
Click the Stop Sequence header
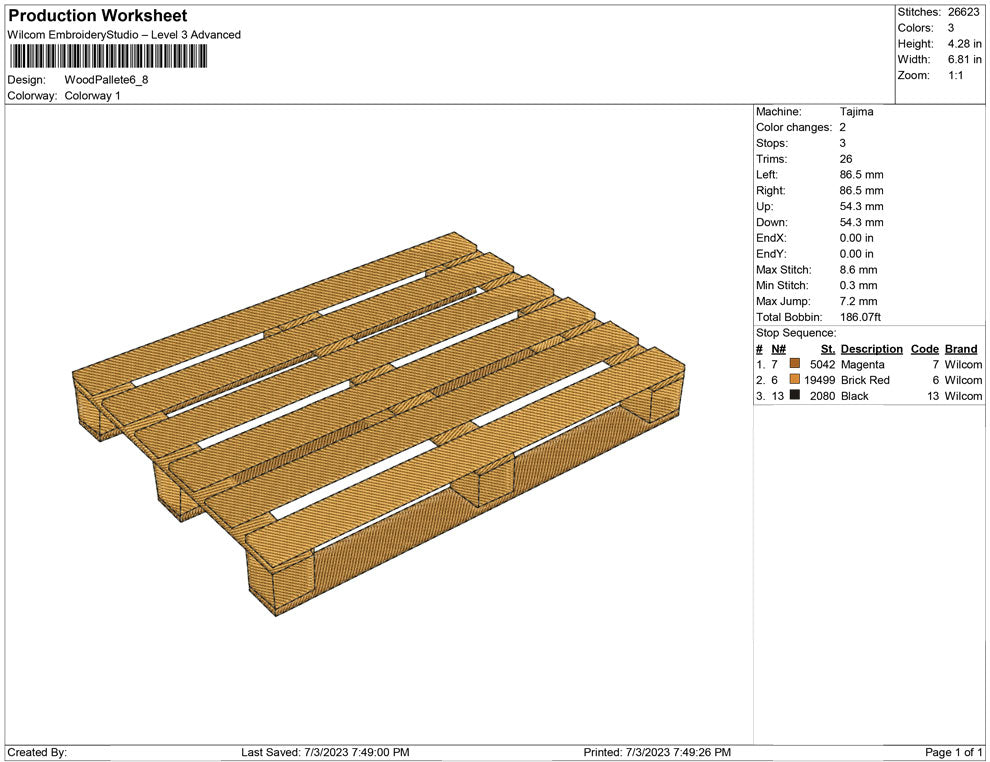tap(795, 332)
